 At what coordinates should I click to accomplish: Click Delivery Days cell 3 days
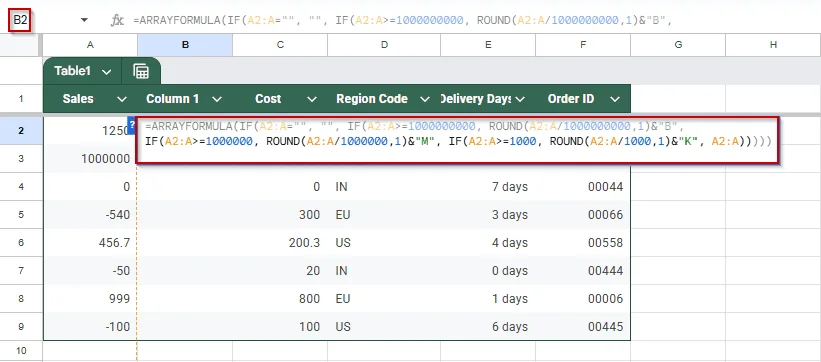(488, 214)
